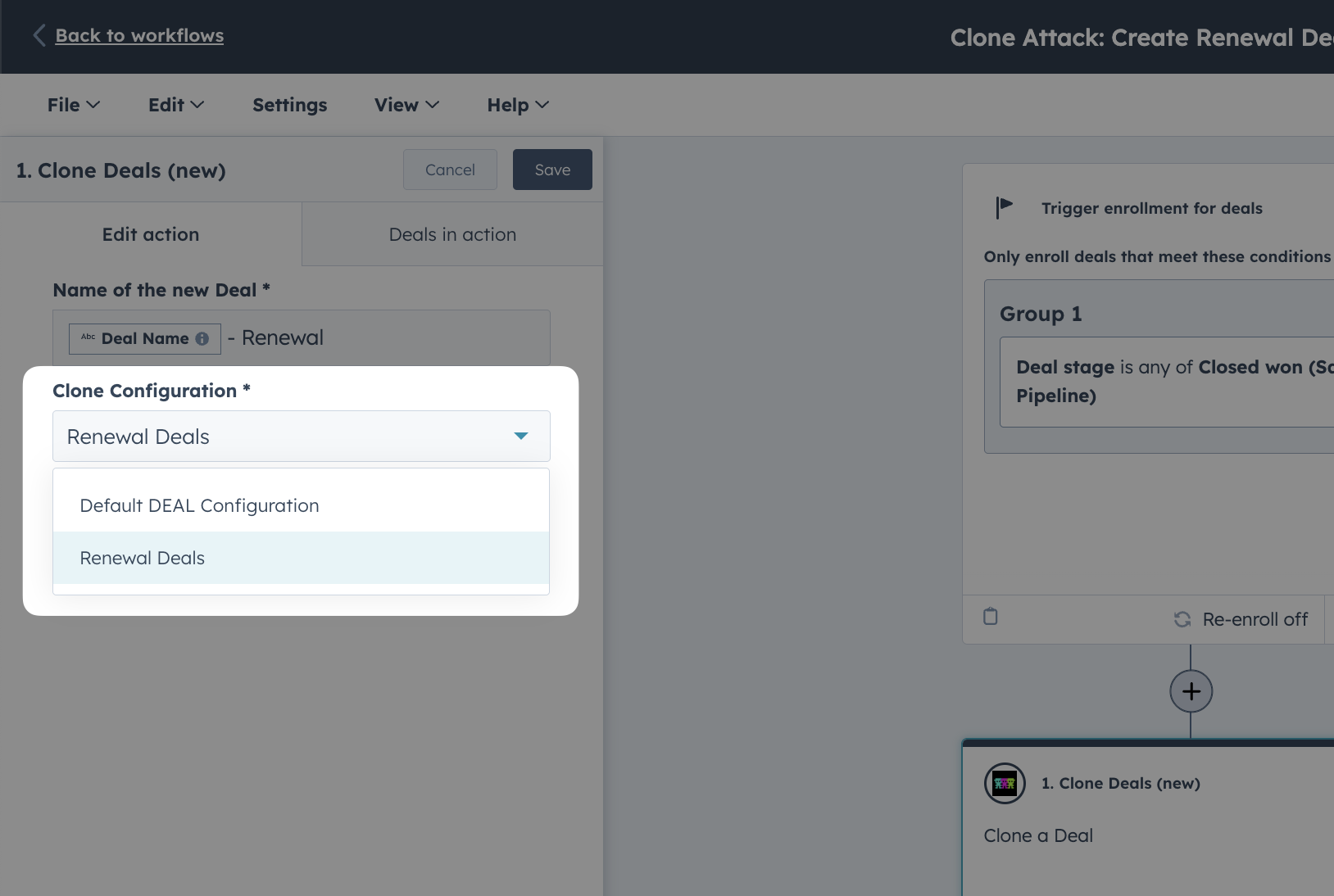Switch to the Edit action tab

tap(150, 234)
